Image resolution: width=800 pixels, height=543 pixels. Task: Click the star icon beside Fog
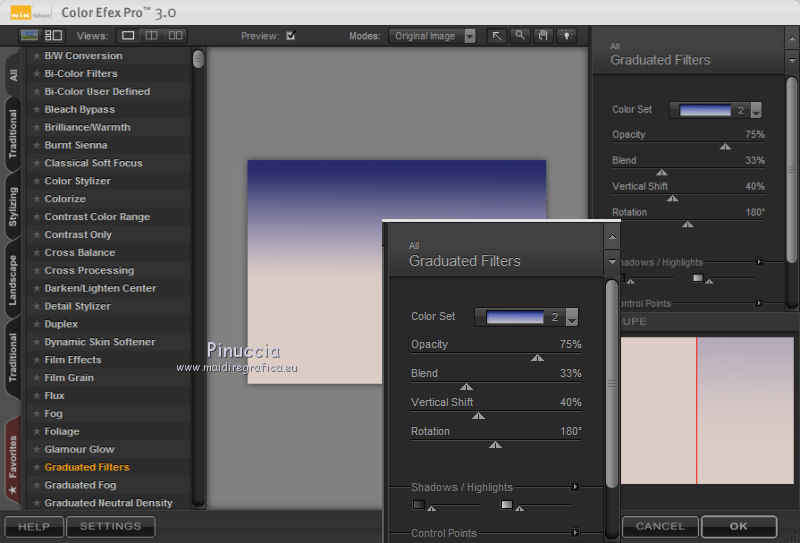pyautogui.click(x=37, y=413)
